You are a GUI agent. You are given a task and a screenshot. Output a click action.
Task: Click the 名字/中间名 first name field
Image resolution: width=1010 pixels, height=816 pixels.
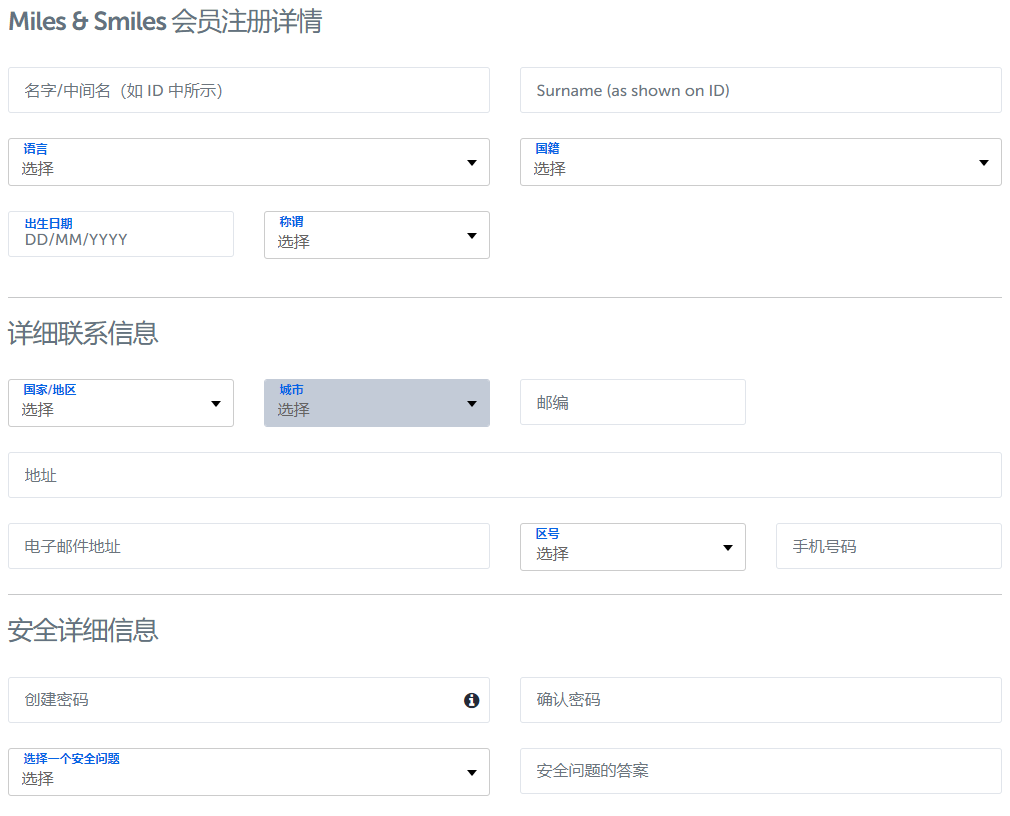pos(248,90)
